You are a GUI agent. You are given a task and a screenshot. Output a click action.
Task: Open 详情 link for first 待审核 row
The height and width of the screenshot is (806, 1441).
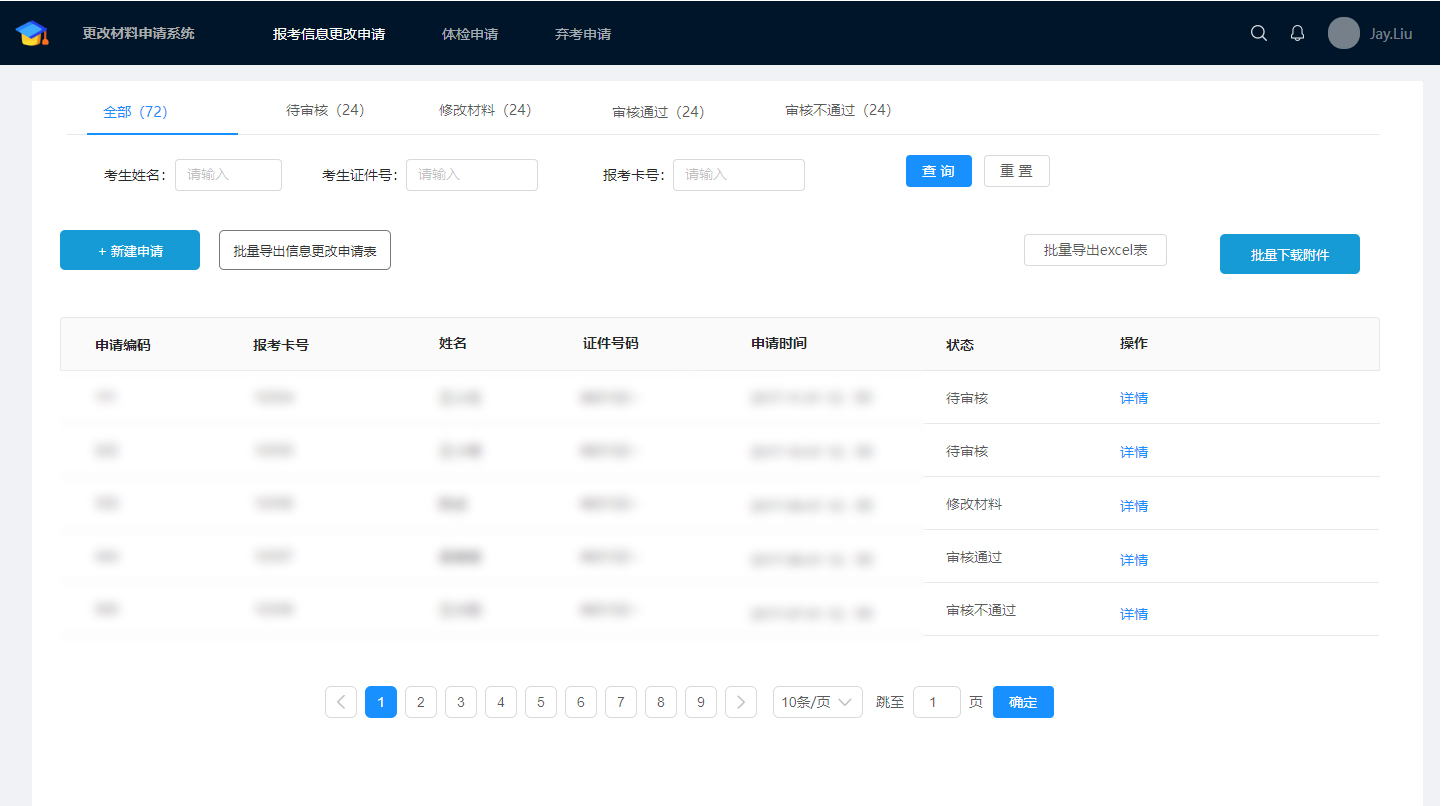(x=1134, y=398)
